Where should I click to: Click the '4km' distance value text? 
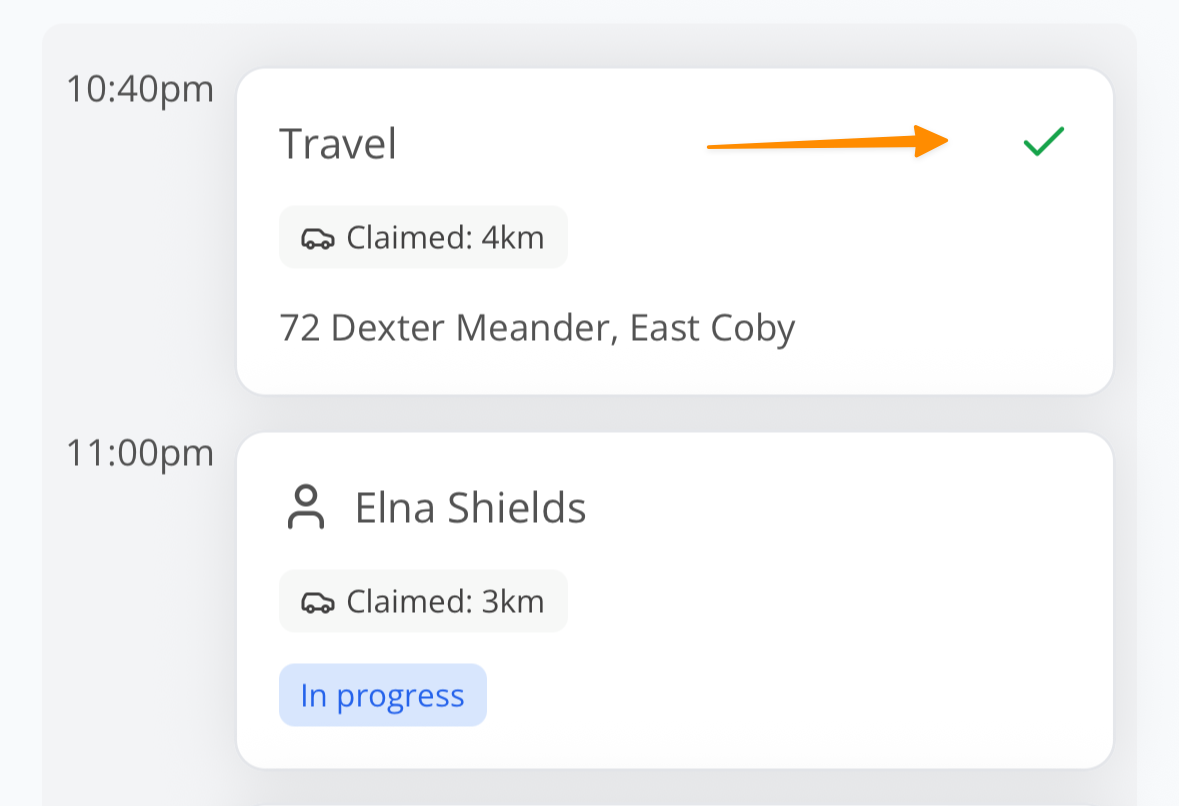tap(512, 238)
